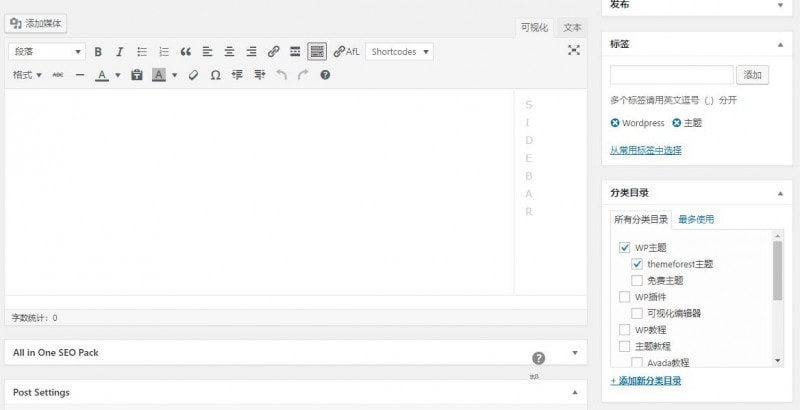Open the keyboard shortcuts help icon

point(325,75)
